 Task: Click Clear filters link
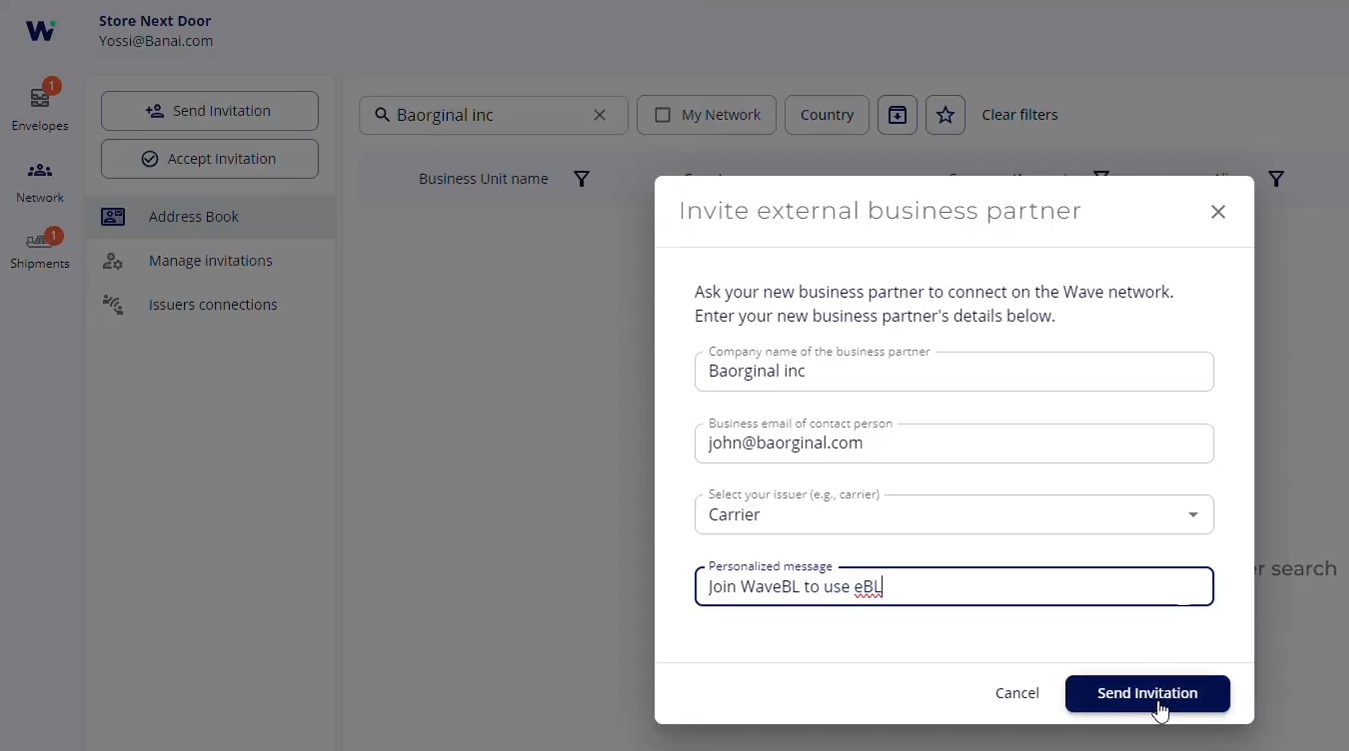click(1019, 115)
